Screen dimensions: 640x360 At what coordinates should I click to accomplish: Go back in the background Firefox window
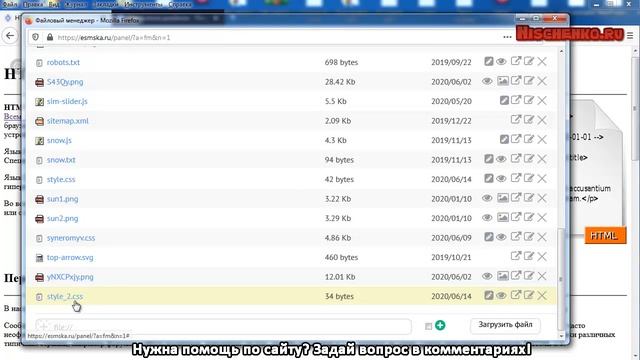[x=10, y=36]
